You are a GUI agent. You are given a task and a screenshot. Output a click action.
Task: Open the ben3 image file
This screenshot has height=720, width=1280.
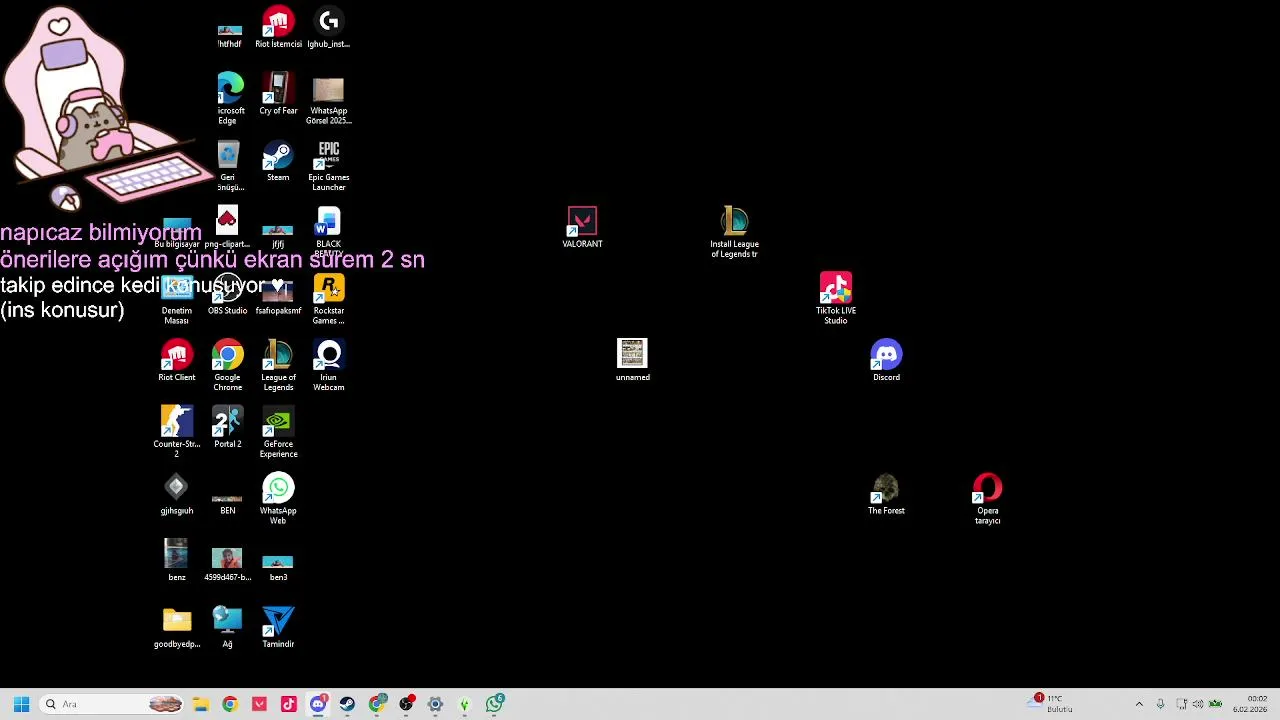[x=278, y=567]
